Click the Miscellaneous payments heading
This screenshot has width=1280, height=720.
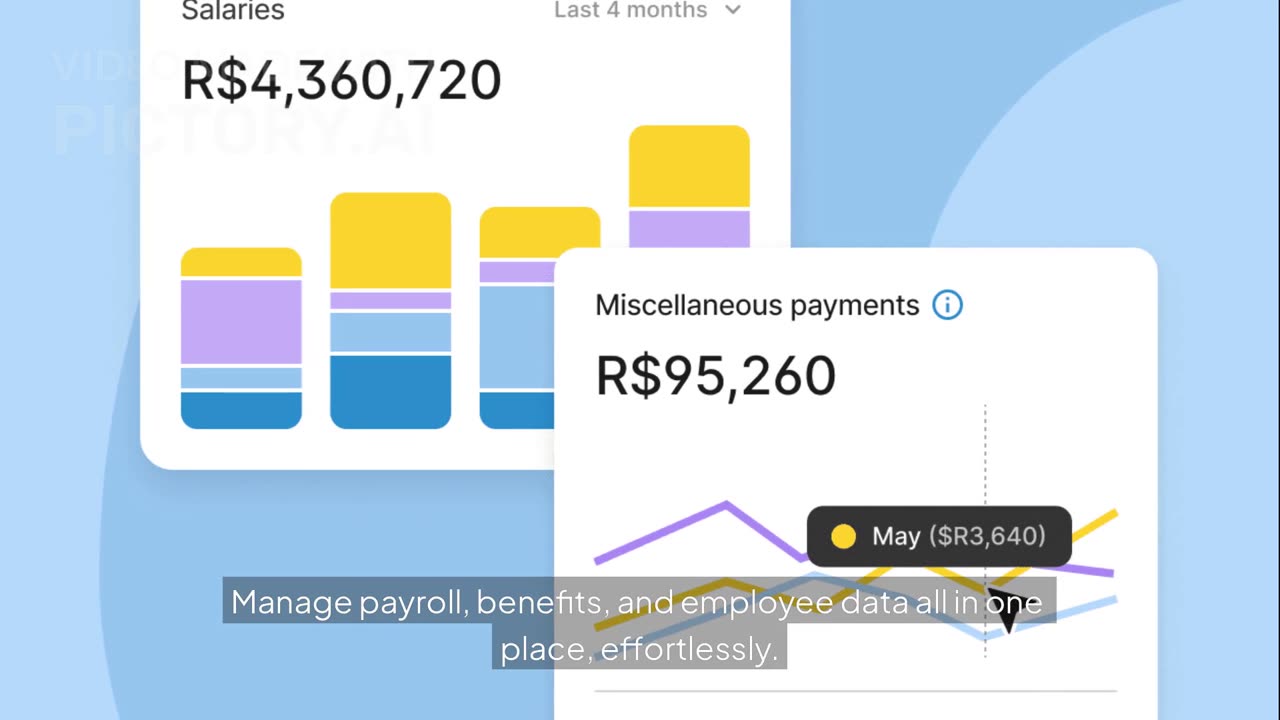757,305
